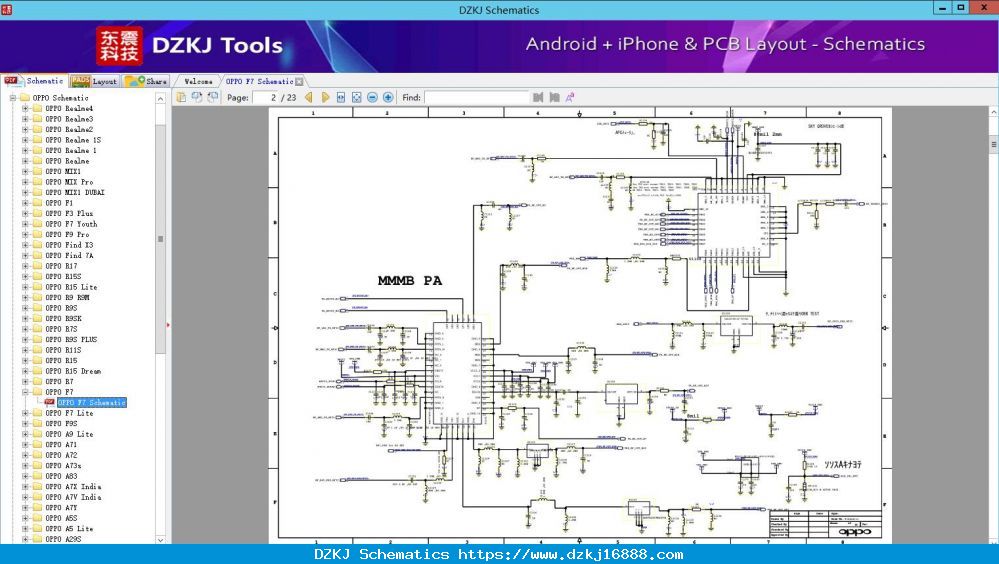The height and width of the screenshot is (564, 999).
Task: Click tree panel scroll up arrow
Action: pyautogui.click(x=161, y=99)
